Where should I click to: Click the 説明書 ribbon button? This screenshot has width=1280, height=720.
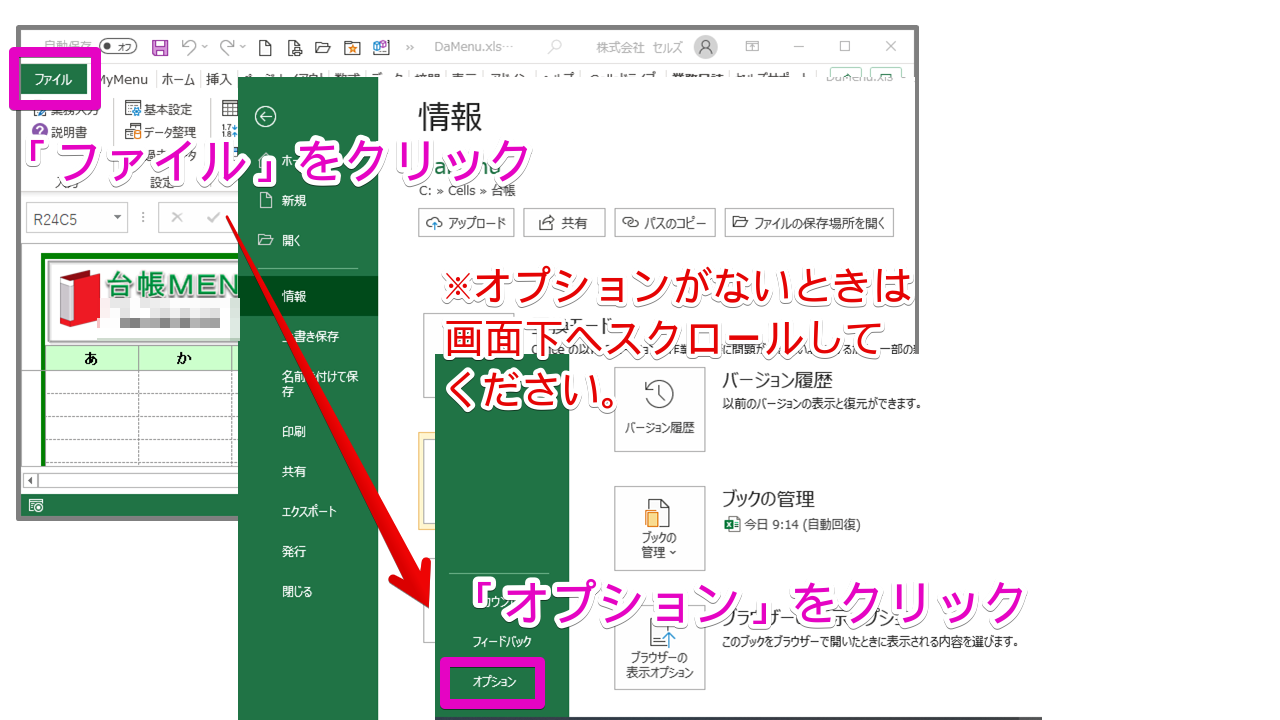(x=60, y=132)
